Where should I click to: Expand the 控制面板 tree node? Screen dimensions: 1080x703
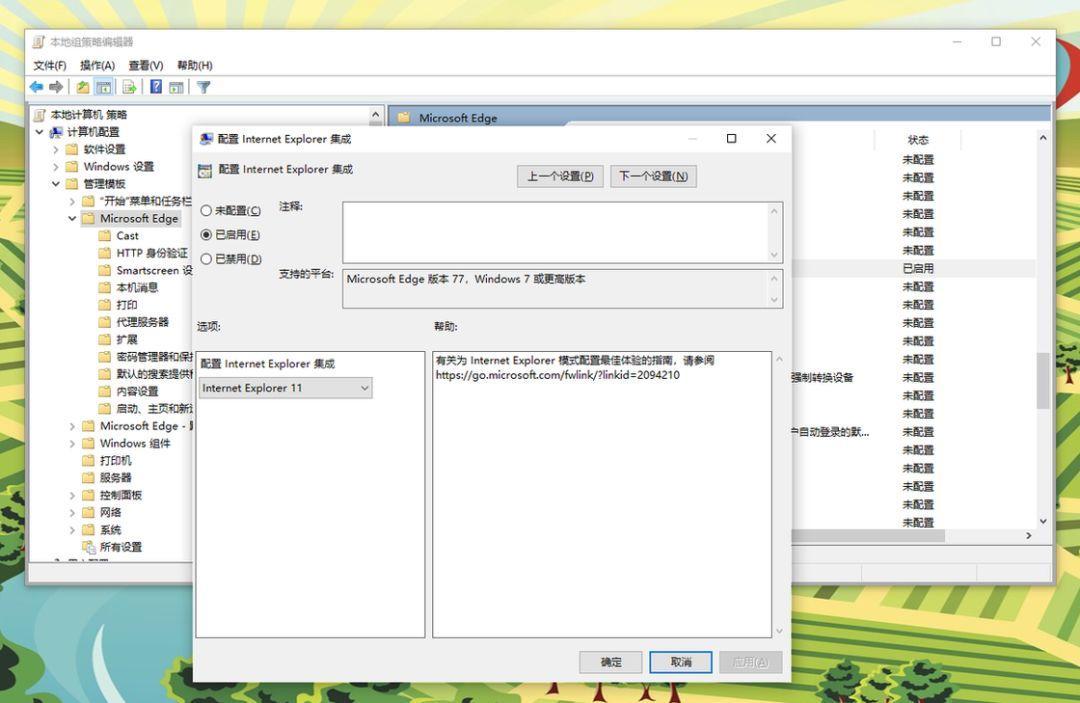point(72,495)
